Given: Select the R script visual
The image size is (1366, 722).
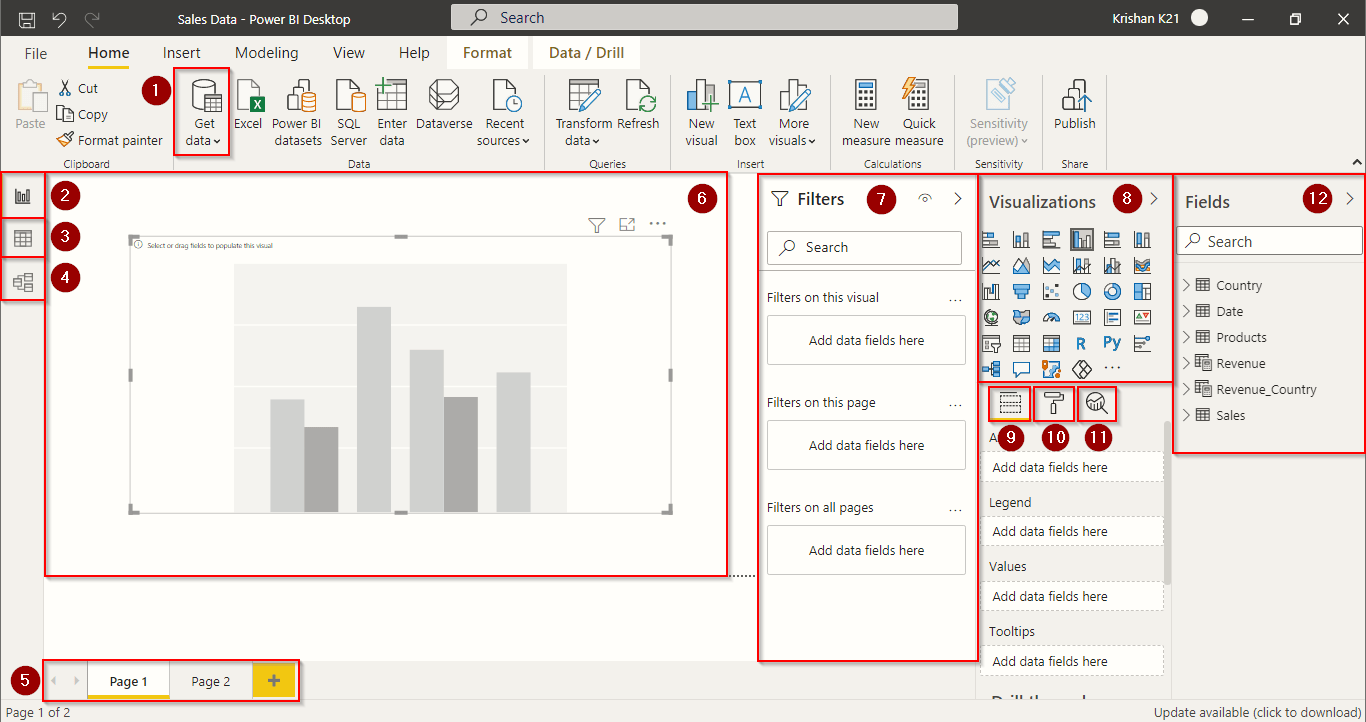Looking at the screenshot, I should [1080, 342].
